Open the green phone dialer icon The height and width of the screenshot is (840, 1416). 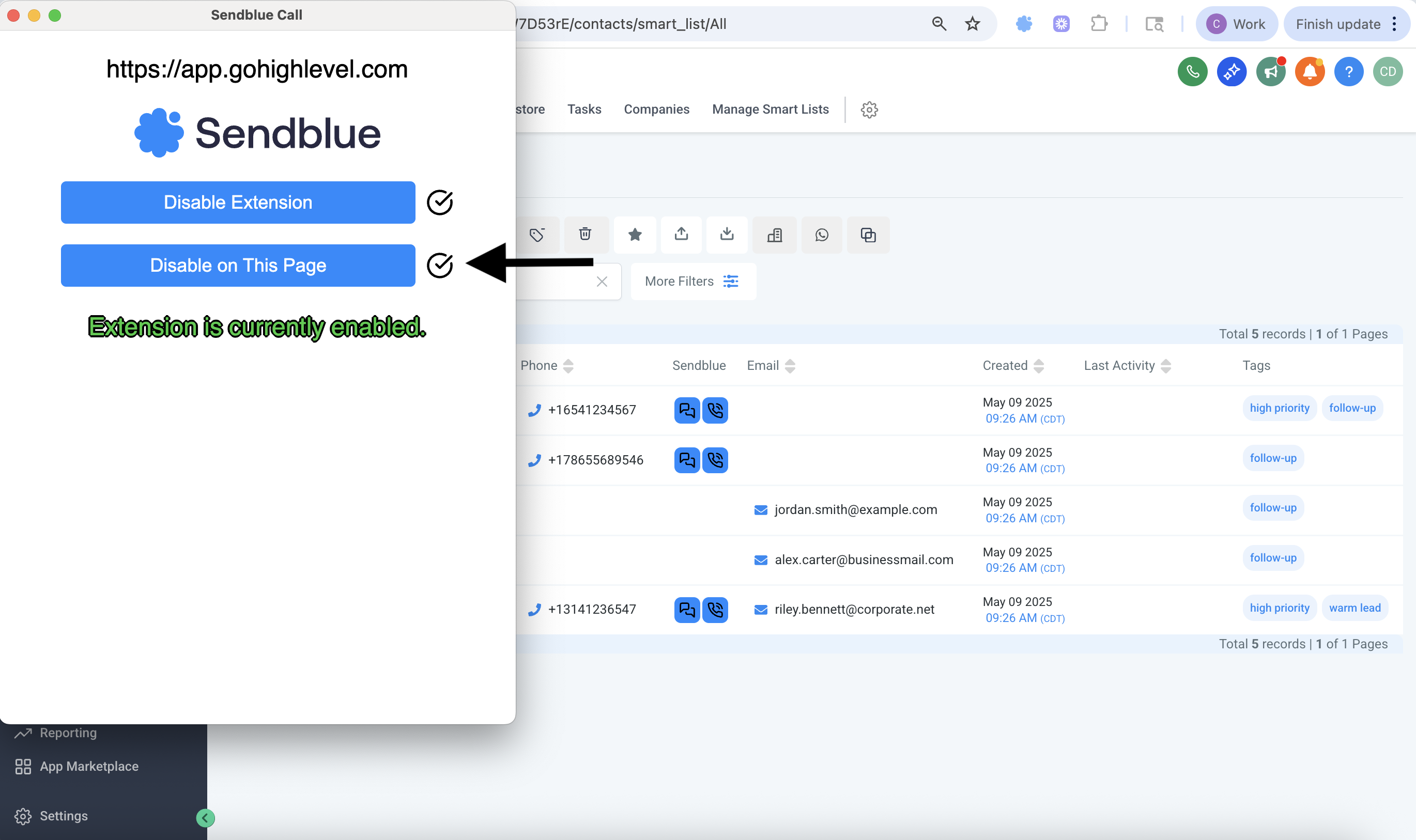tap(1192, 72)
